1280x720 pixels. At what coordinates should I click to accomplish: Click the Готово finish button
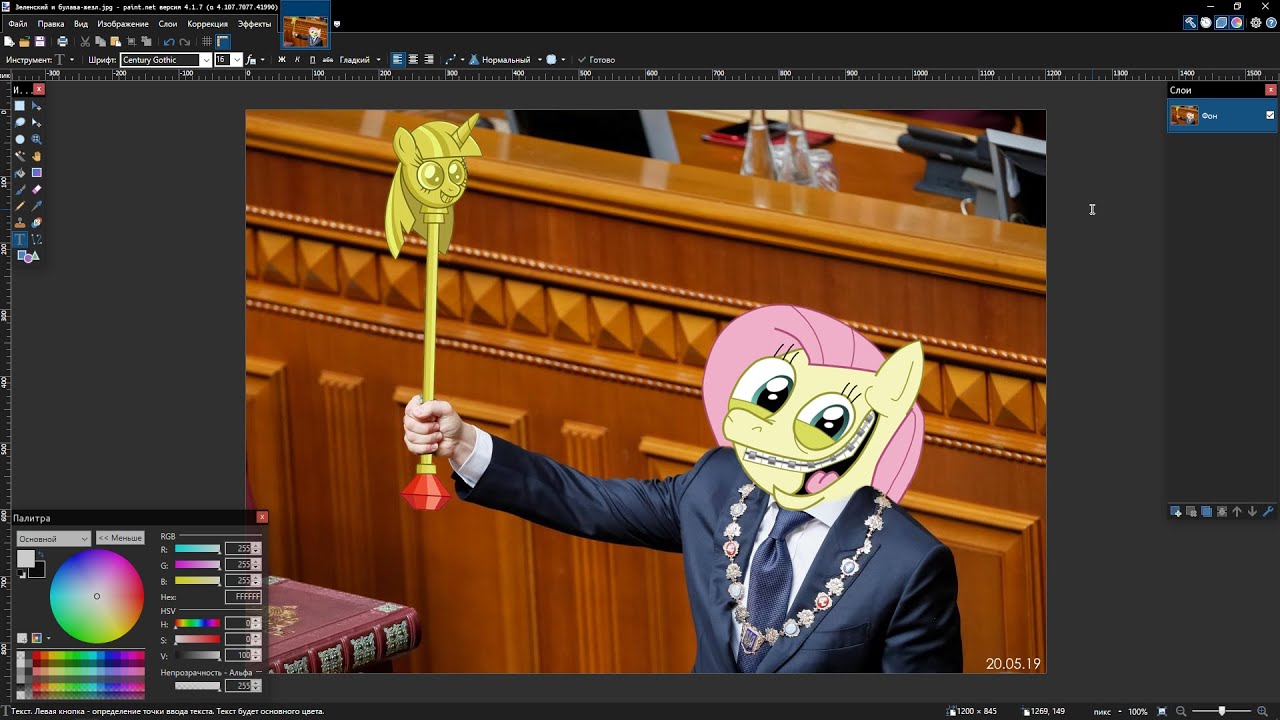[596, 60]
